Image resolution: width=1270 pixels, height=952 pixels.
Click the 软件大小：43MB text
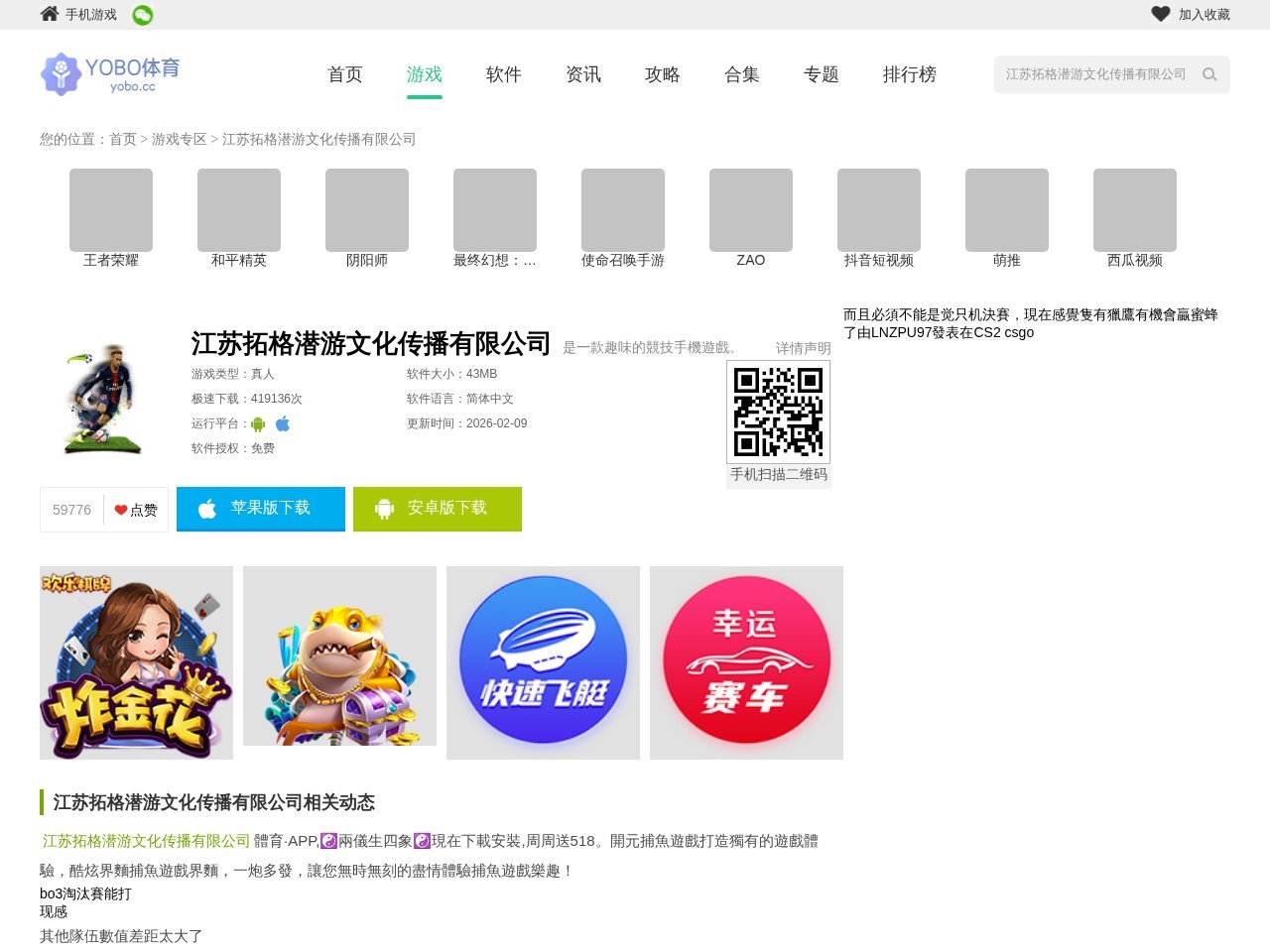pos(451,374)
